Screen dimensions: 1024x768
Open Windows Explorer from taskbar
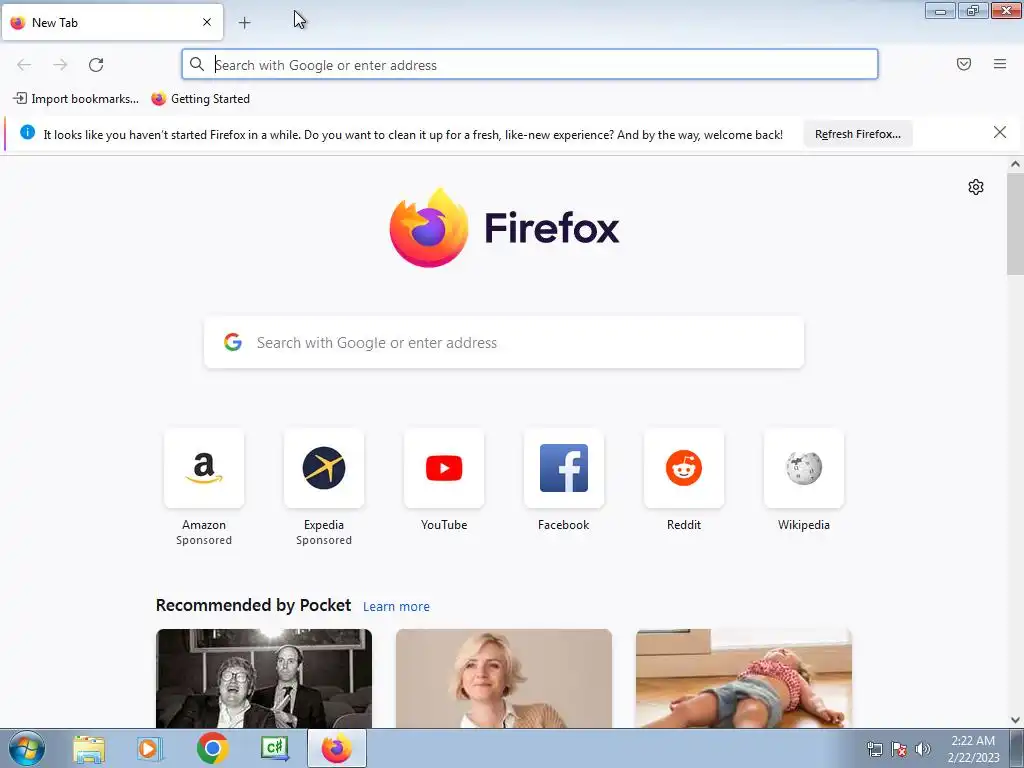click(x=89, y=749)
